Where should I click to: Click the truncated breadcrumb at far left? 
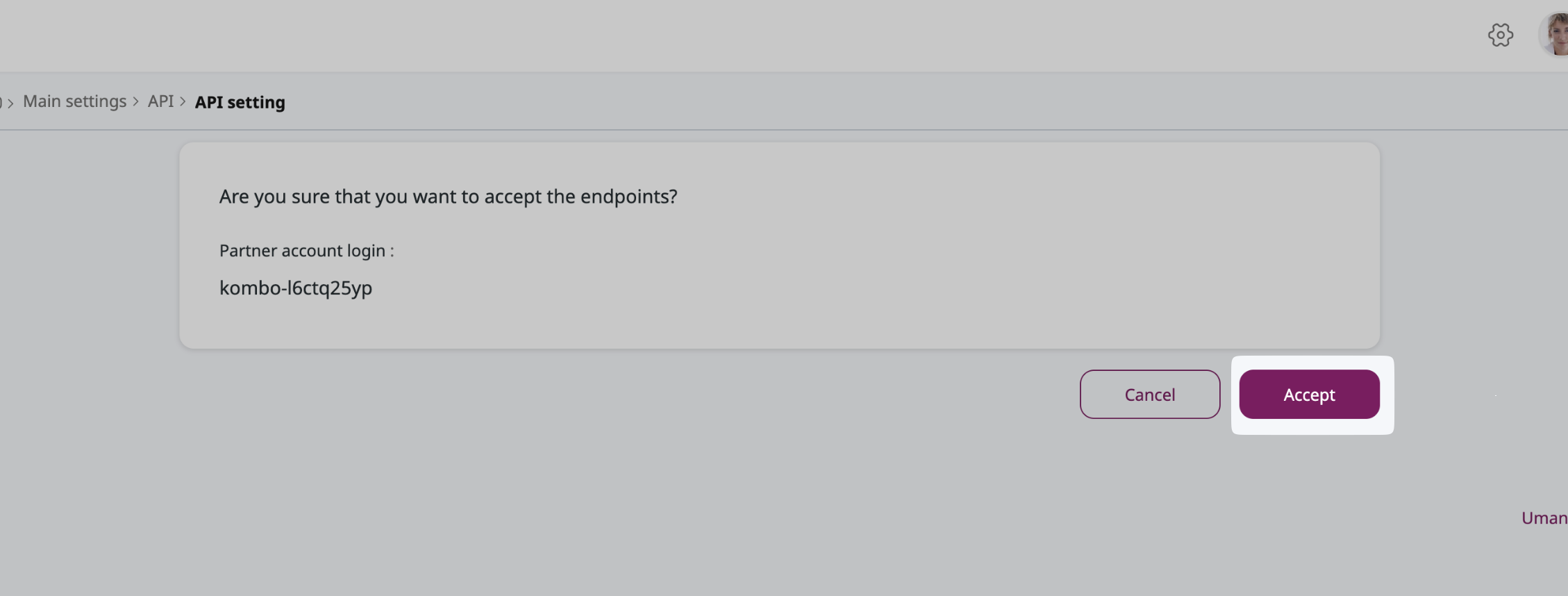tap(1, 102)
